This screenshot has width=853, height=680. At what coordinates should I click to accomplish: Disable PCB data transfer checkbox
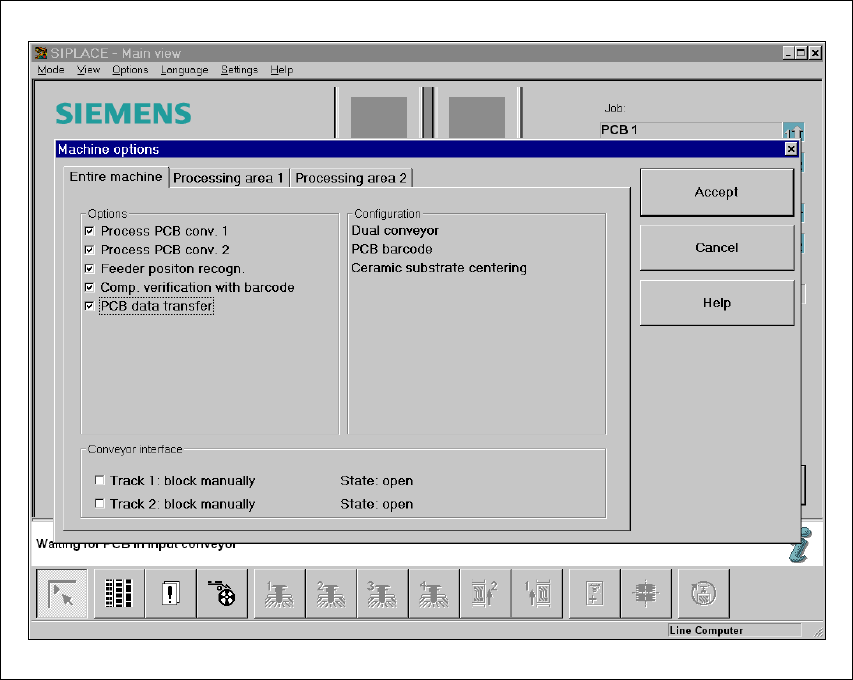point(89,306)
